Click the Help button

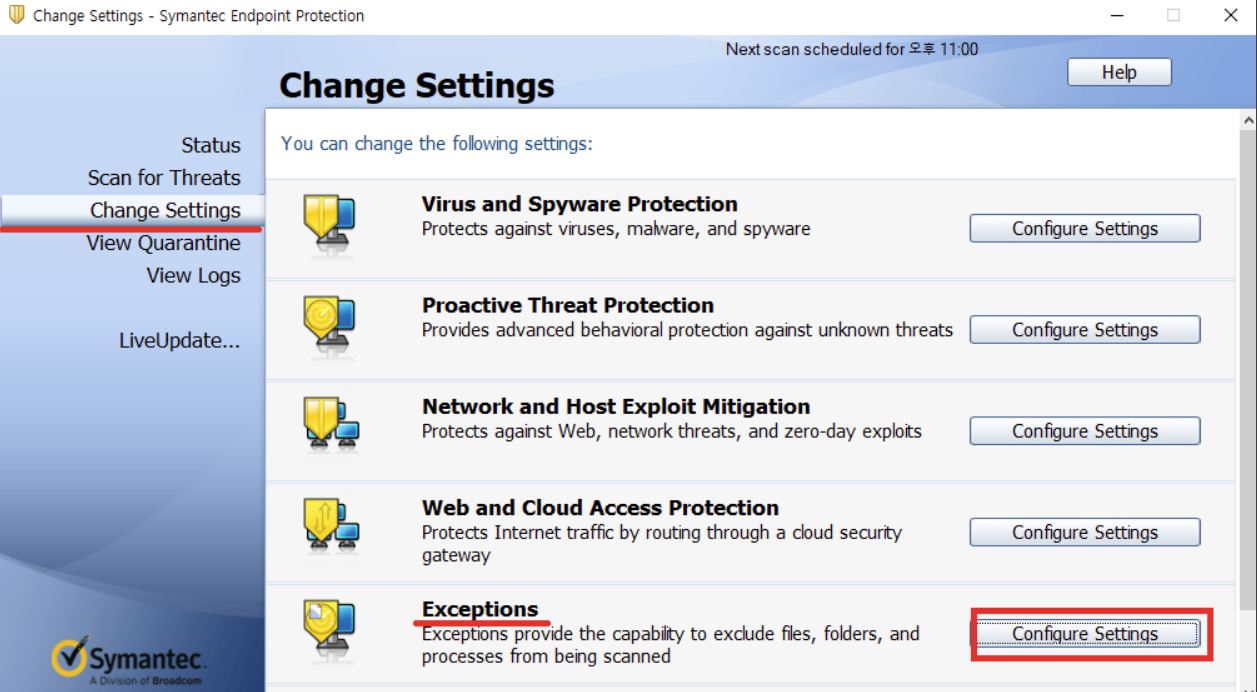(x=1119, y=72)
